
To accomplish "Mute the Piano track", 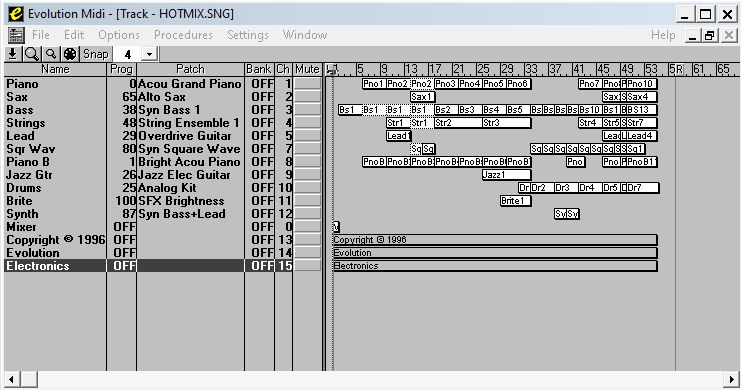I will (307, 84).
